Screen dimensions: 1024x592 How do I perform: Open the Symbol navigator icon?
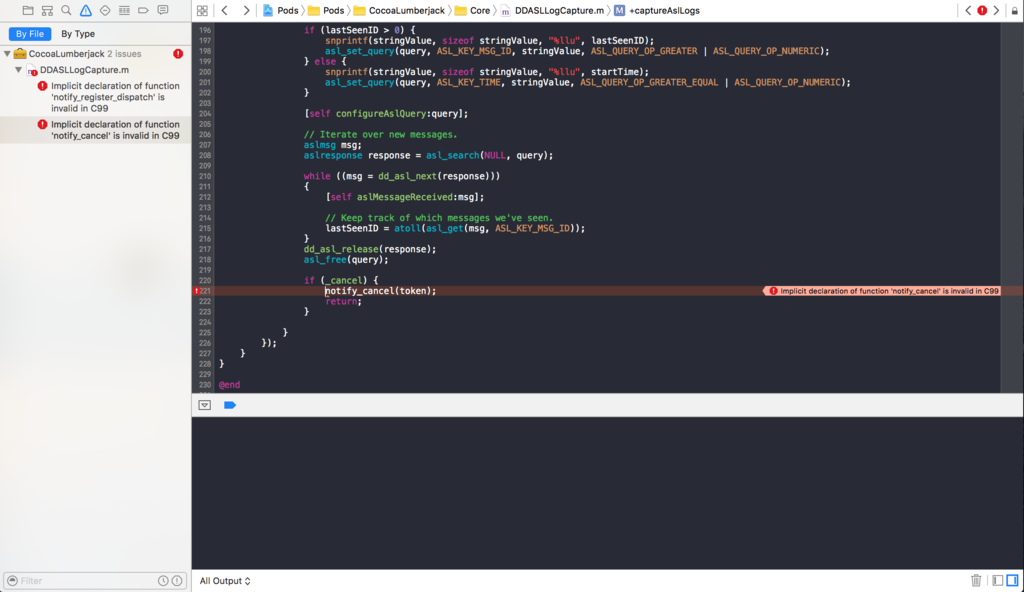tap(47, 10)
